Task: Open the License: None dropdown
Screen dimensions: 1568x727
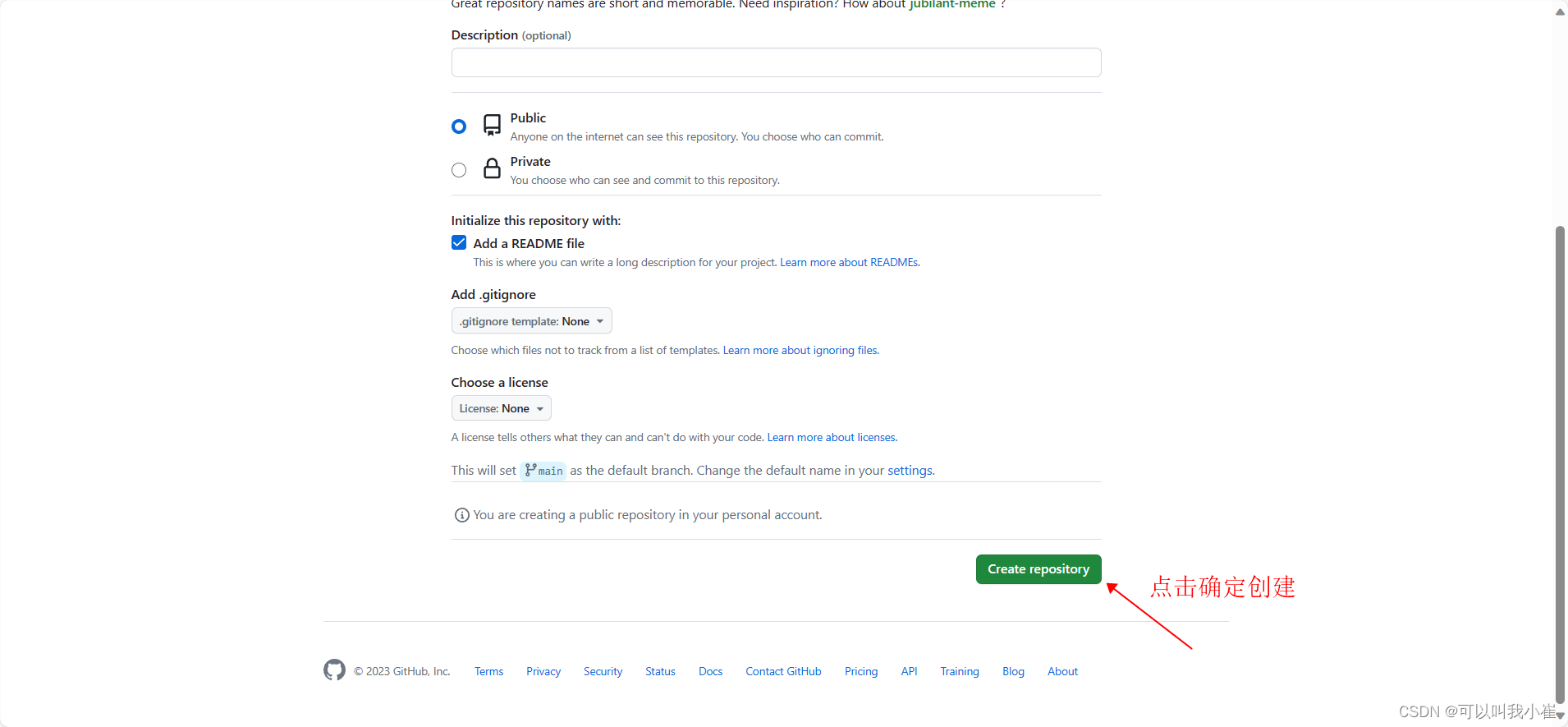Action: pyautogui.click(x=501, y=408)
